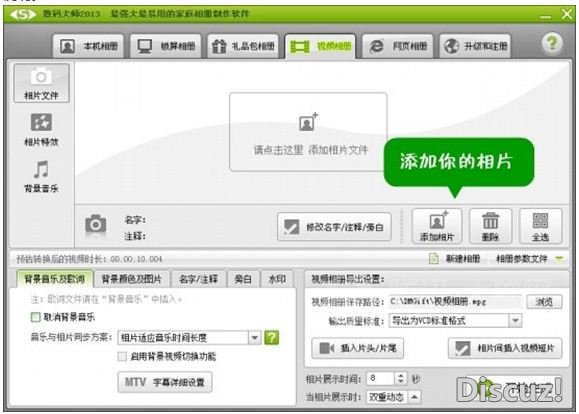Expand the 相册参数文件 dropdown arrow
579x414 pixels.
559,259
